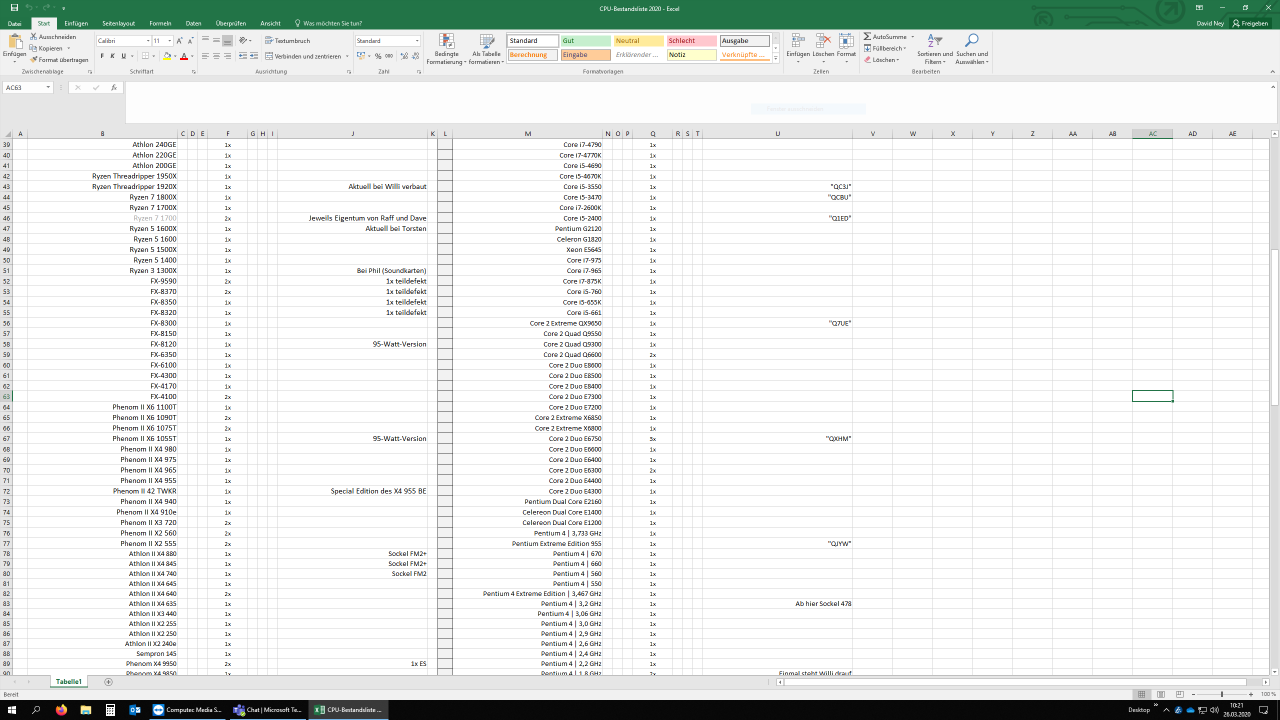Switch to the Einfügen ribbon tab

[76, 23]
